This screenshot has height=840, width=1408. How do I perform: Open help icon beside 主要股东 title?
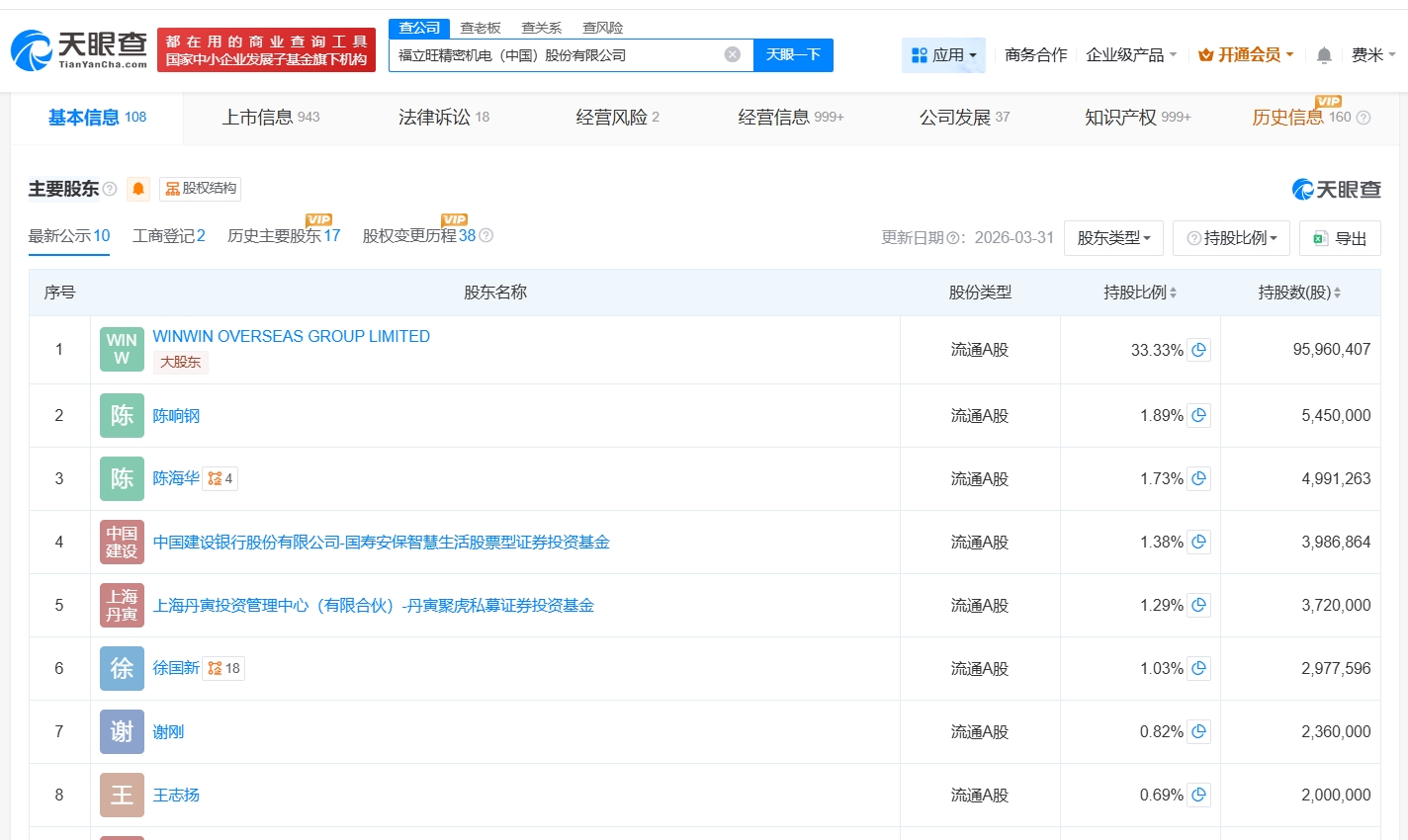pyautogui.click(x=110, y=189)
